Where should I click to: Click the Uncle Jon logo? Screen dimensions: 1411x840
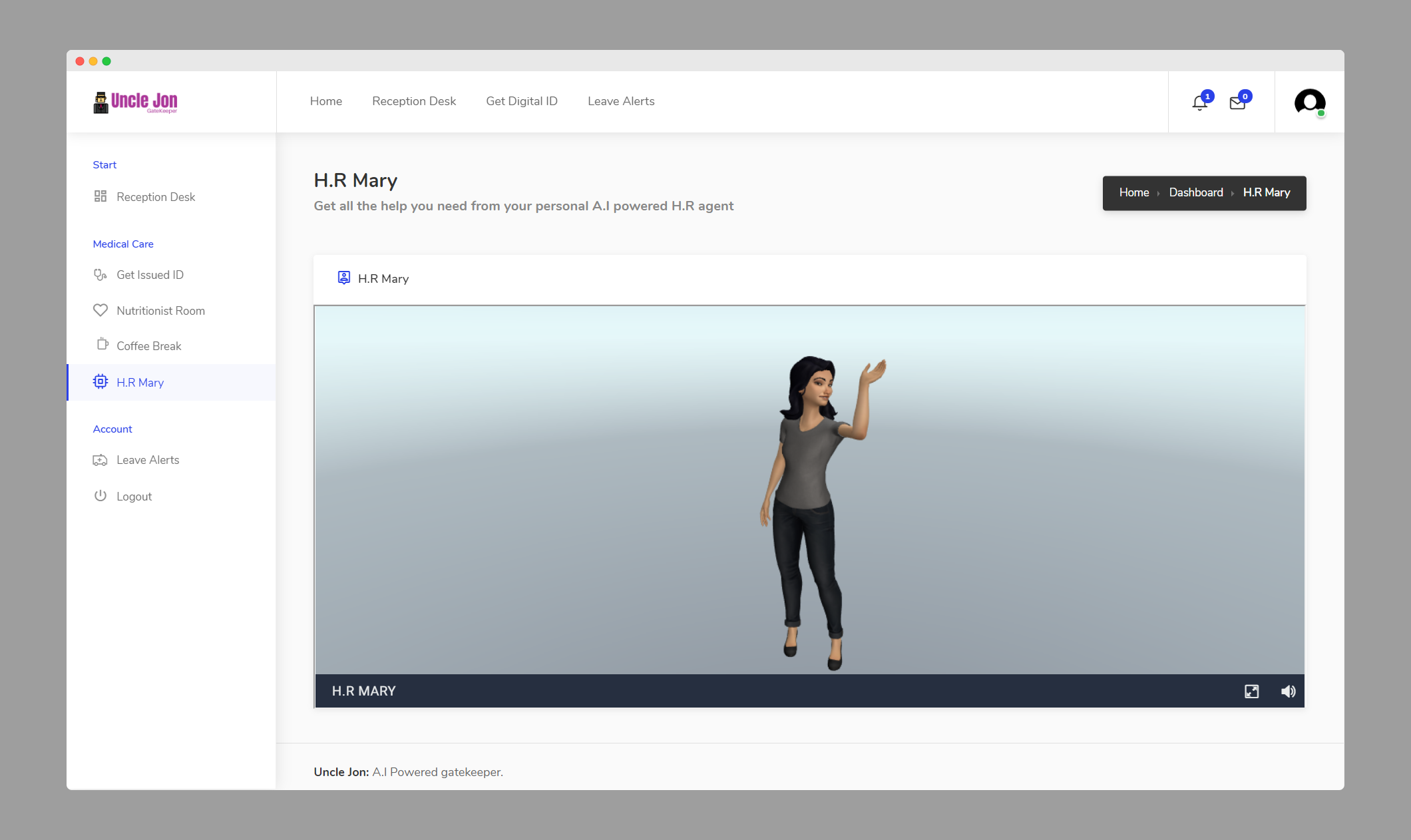(x=136, y=102)
